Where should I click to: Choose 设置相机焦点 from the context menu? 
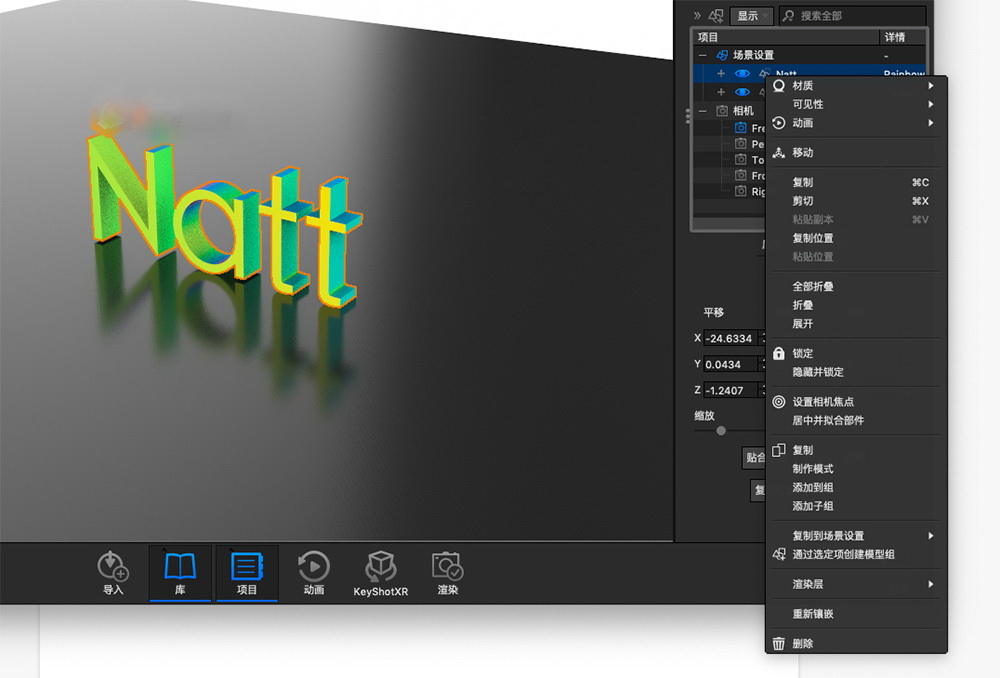click(x=823, y=402)
